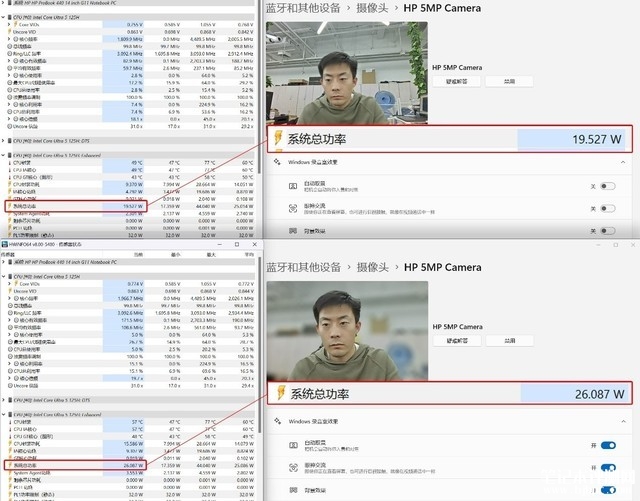Click clock icon of 平均有效频率 row at 108.6 MHz
Viewport: 640px width, 501px height.
click(x=10, y=327)
